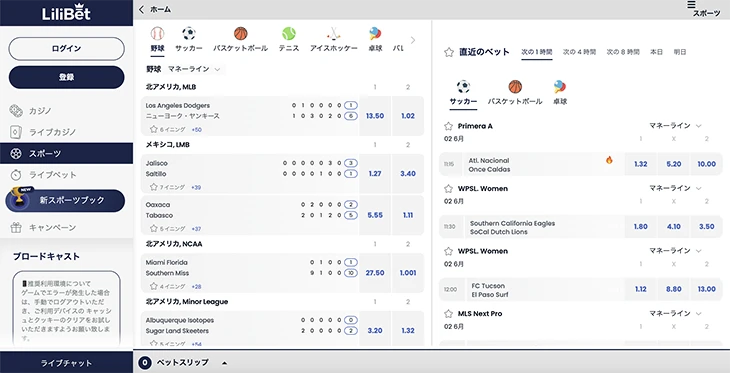Favorite the Miami Florida game star

pyautogui.click(x=154, y=286)
